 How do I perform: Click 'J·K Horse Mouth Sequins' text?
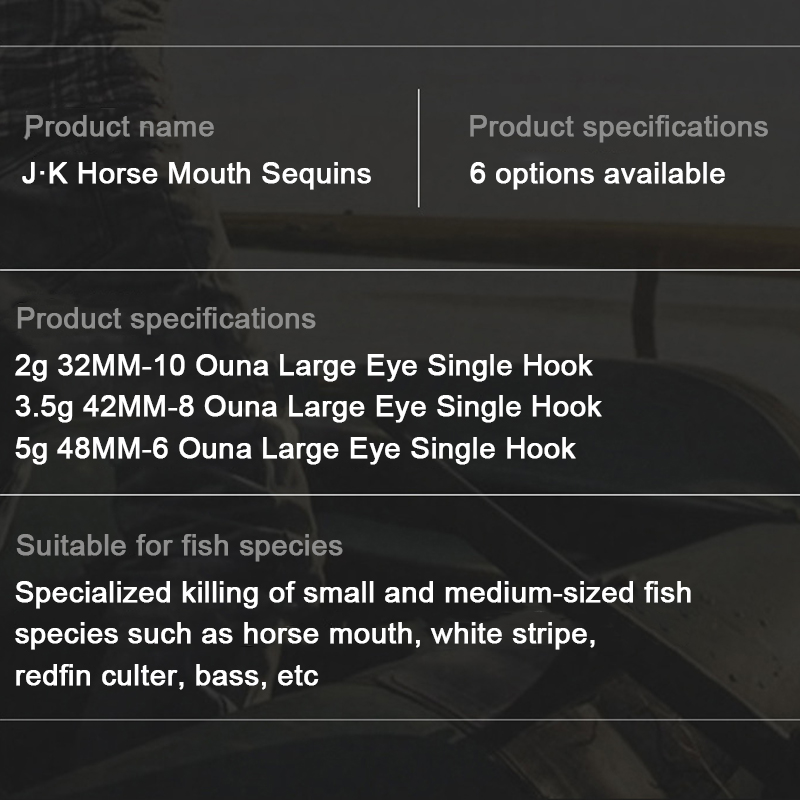pos(197,174)
